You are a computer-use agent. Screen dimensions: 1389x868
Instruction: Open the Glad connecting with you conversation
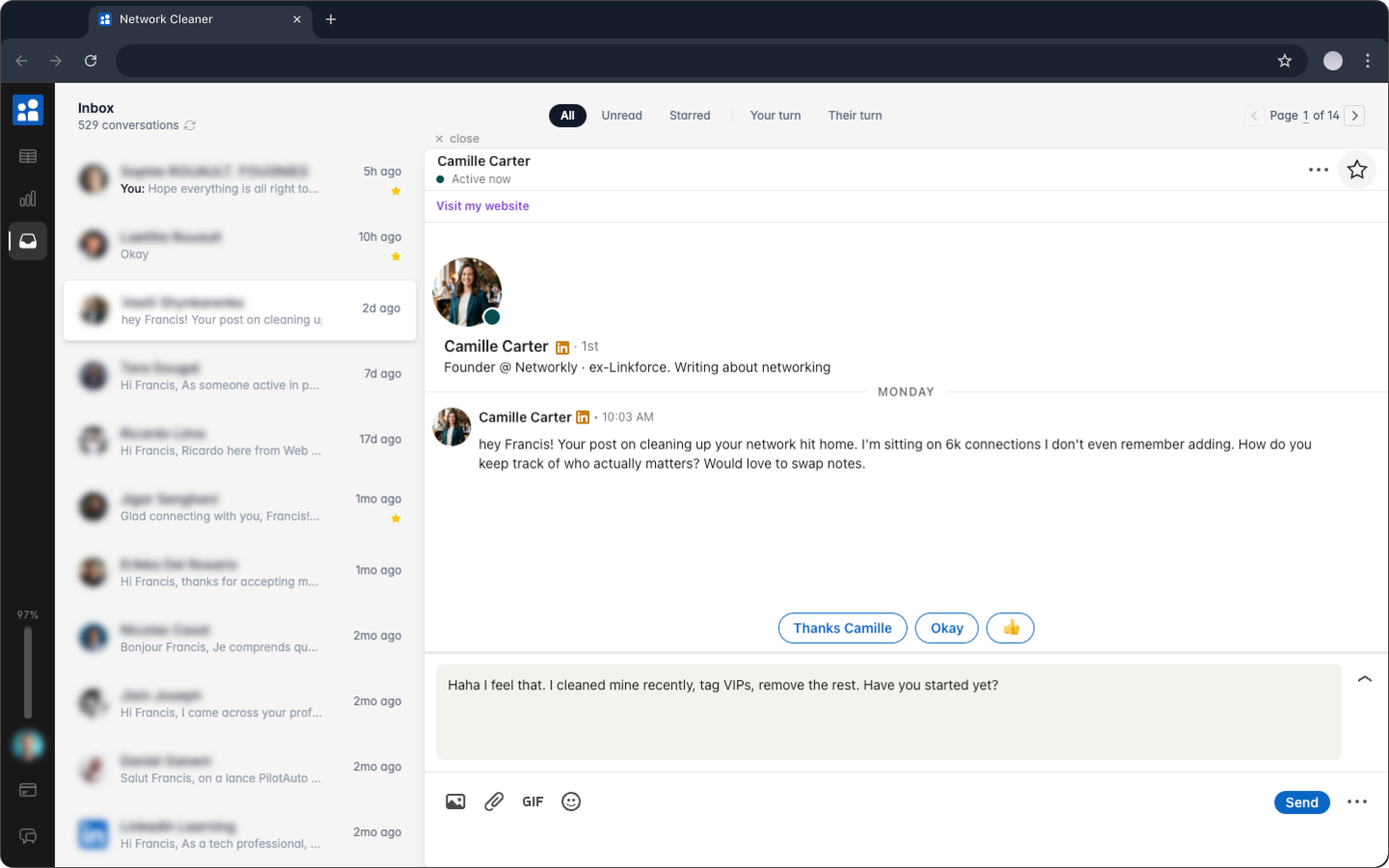click(239, 507)
